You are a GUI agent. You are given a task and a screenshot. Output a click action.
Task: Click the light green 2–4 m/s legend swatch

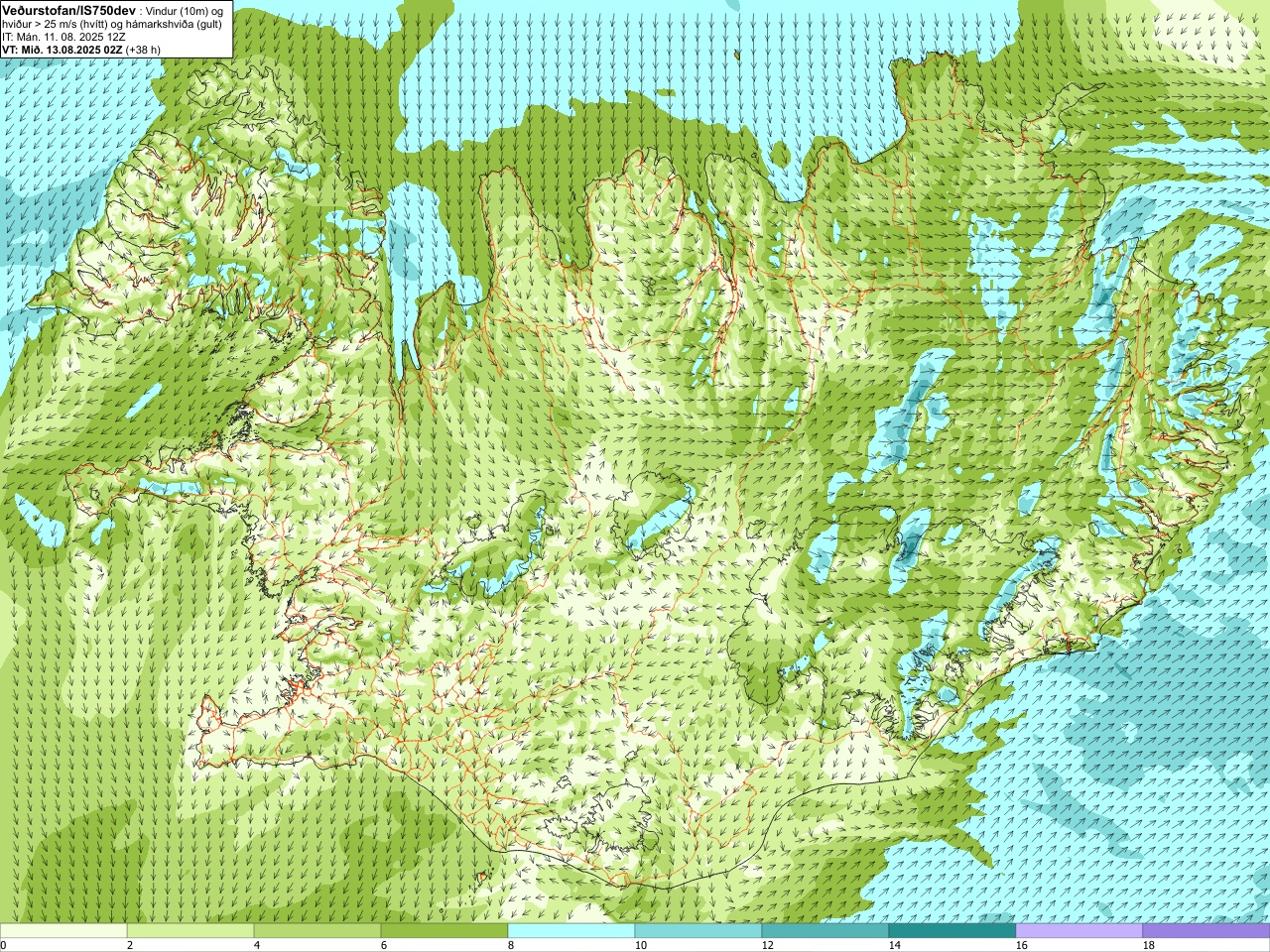(x=190, y=931)
